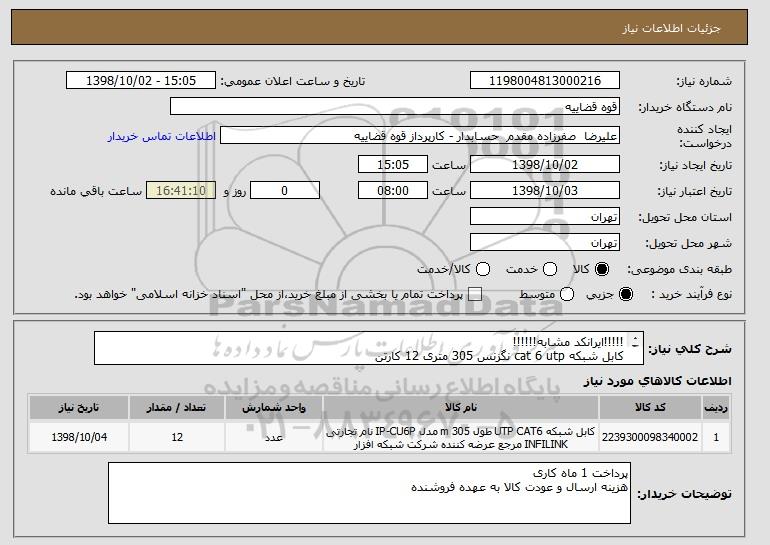Click the quantity cell 12
The width and height of the screenshot is (770, 545).
coord(177,437)
